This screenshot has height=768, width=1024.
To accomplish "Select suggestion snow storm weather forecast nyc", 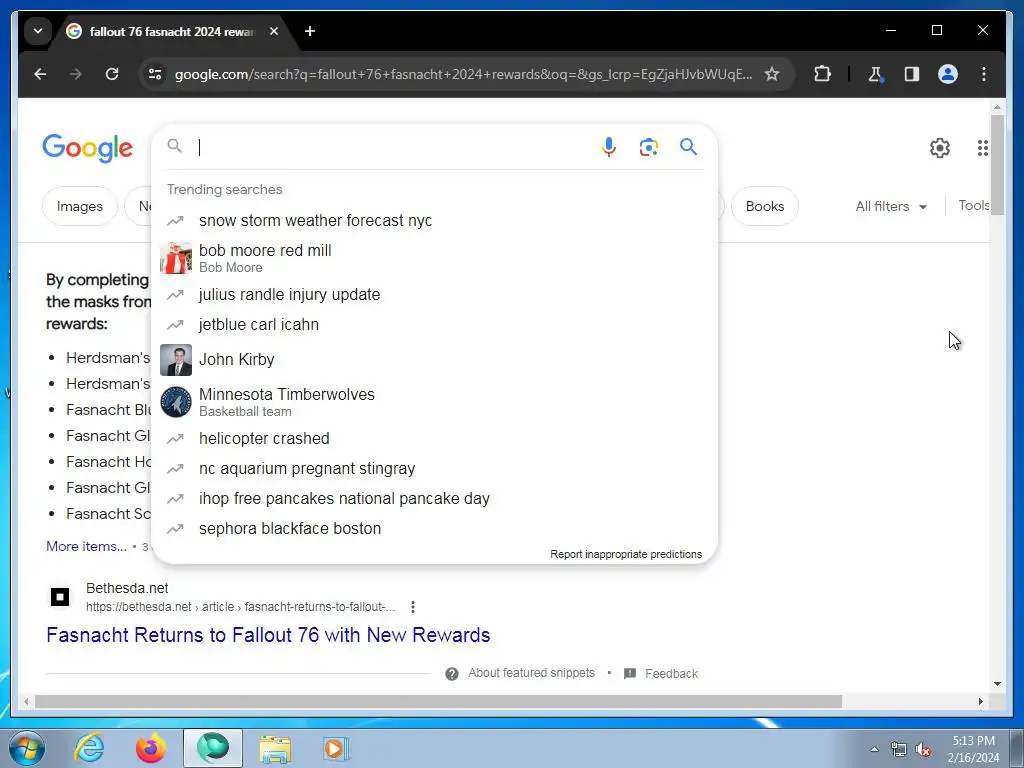I will coord(434,221).
